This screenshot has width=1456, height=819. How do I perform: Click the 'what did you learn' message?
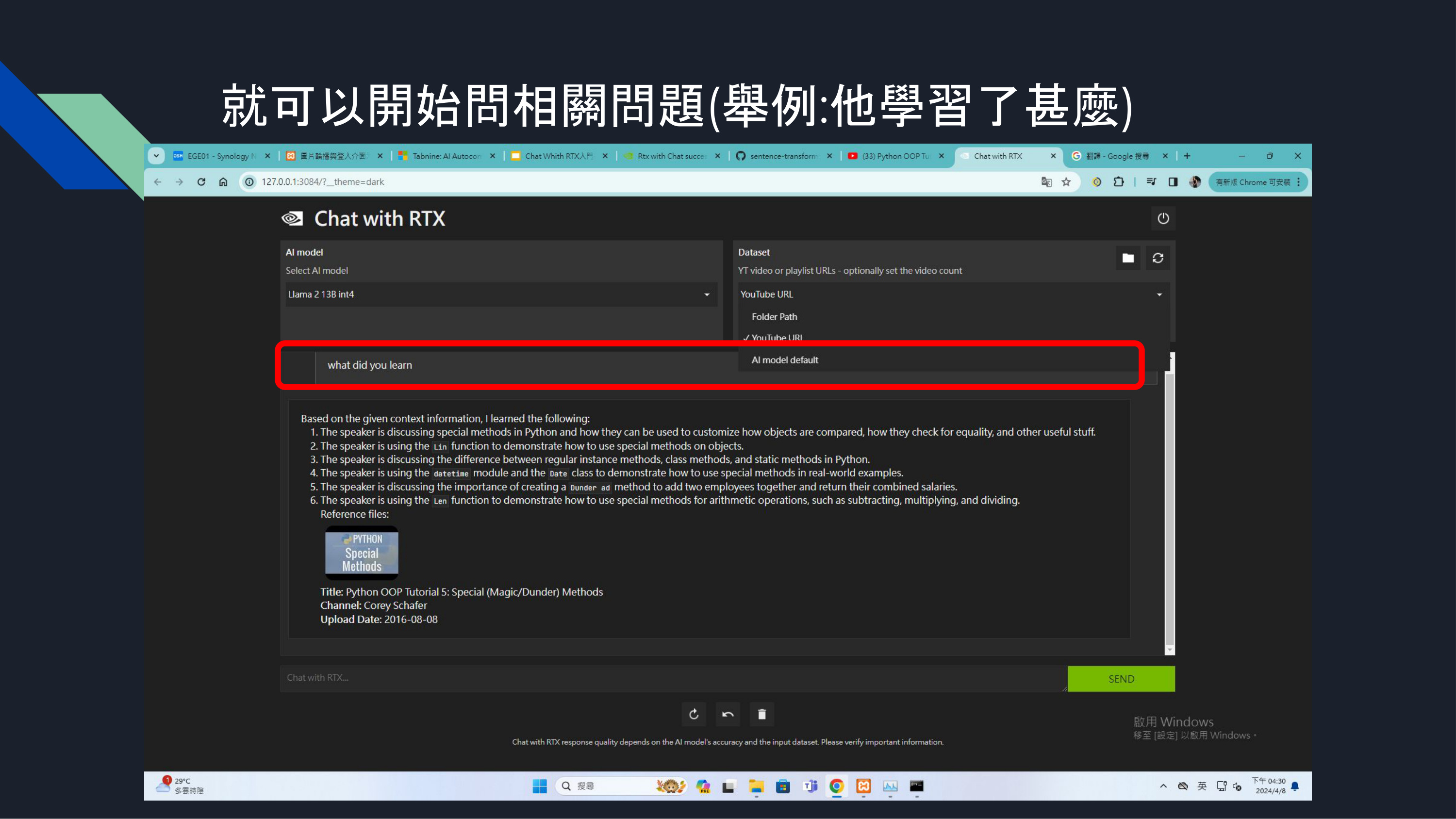(x=370, y=365)
